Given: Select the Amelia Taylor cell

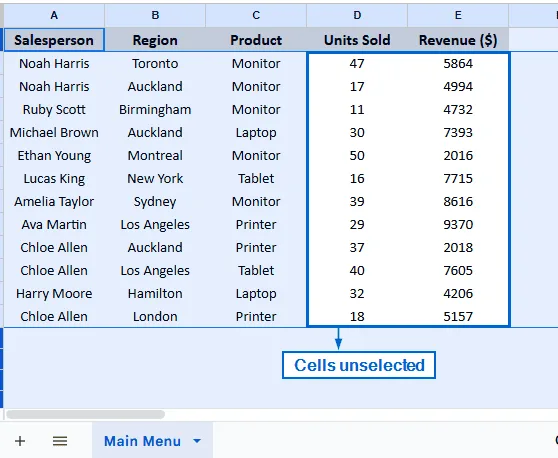Looking at the screenshot, I should (x=54, y=201).
